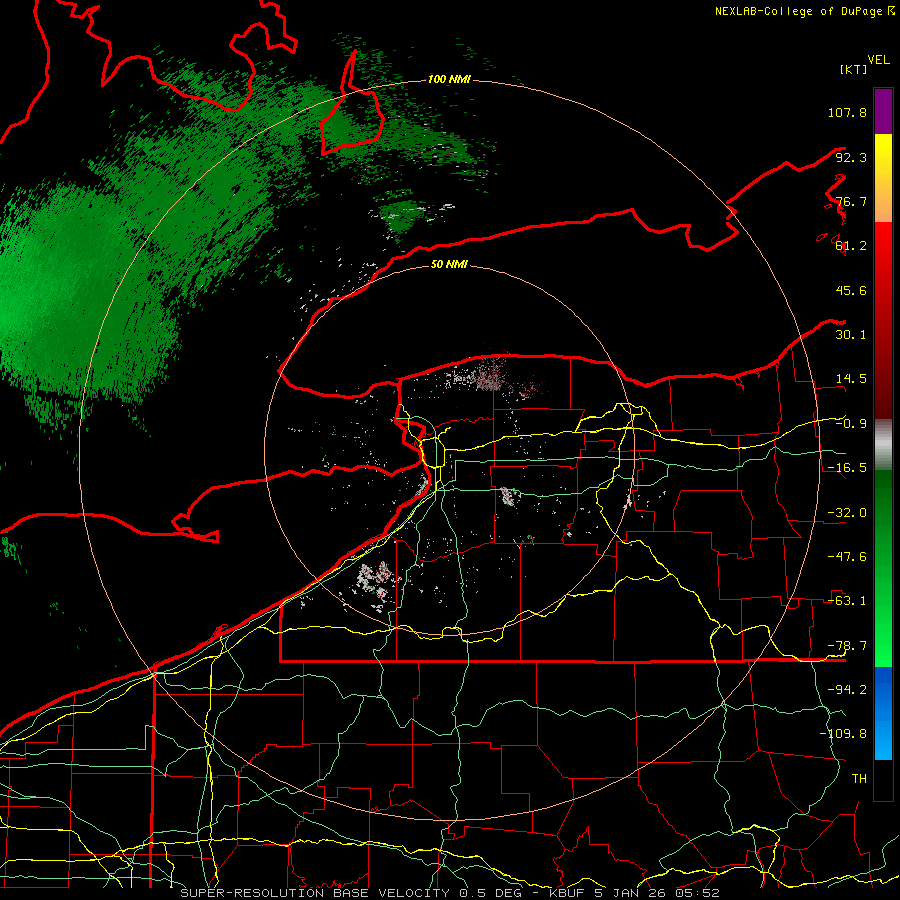Click the 30.1 velocity scale value

coord(851,335)
